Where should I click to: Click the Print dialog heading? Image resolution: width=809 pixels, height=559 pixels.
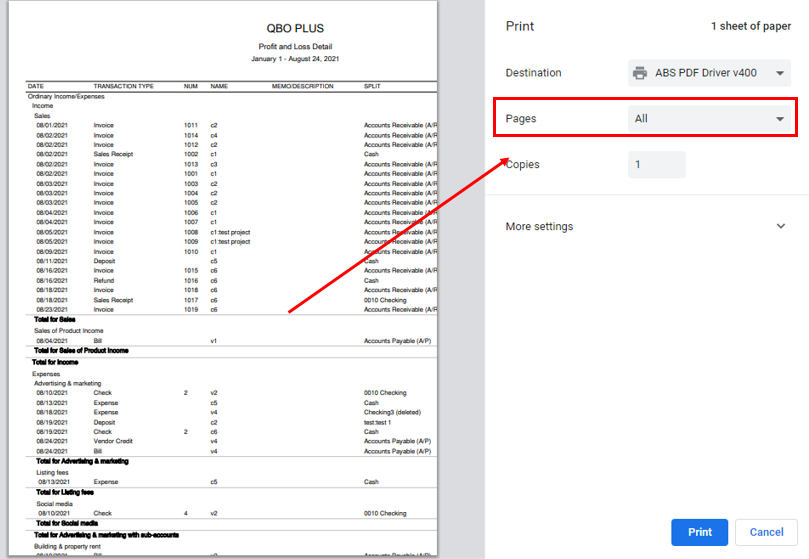pos(520,26)
